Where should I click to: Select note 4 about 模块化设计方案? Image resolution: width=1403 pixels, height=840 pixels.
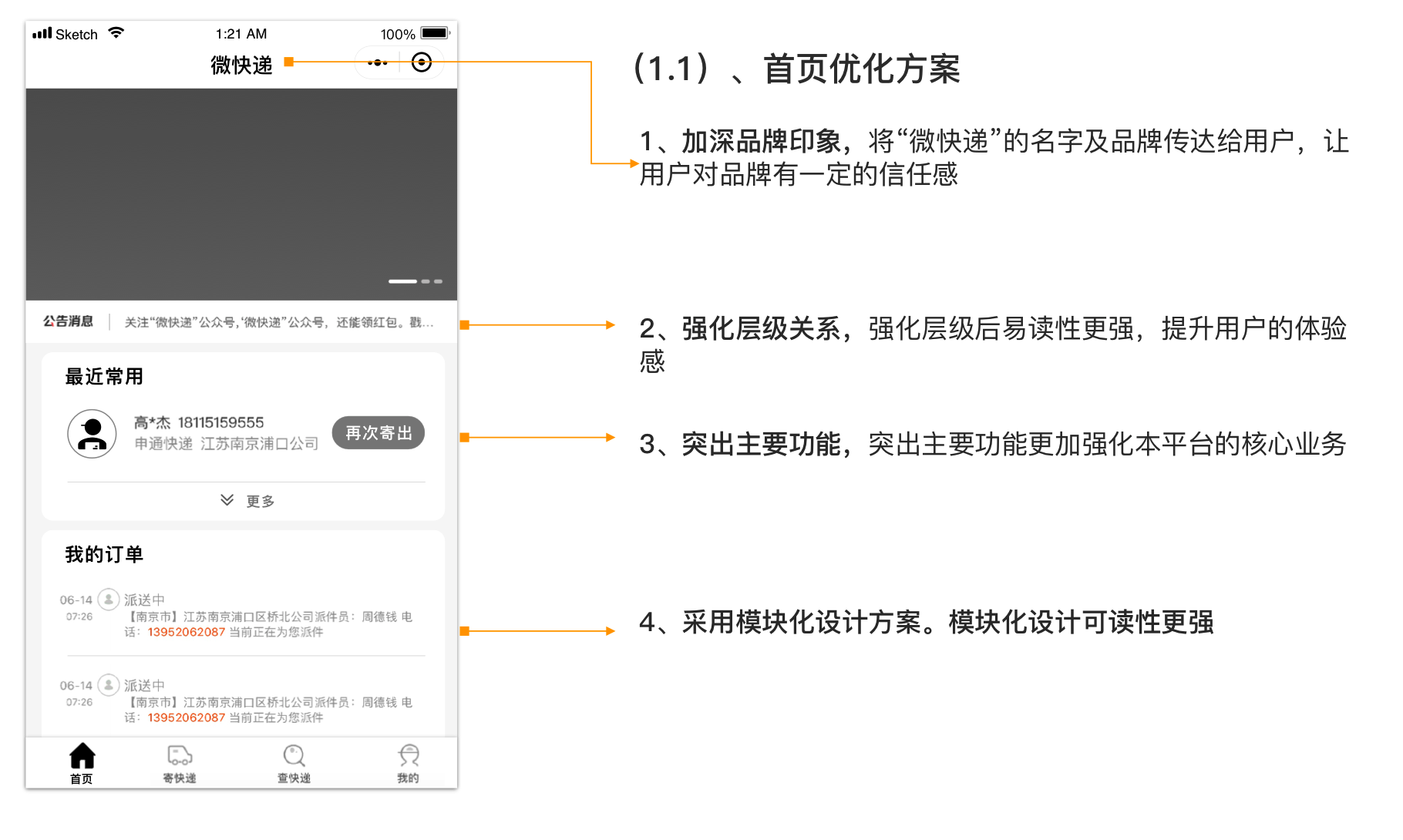click(927, 622)
